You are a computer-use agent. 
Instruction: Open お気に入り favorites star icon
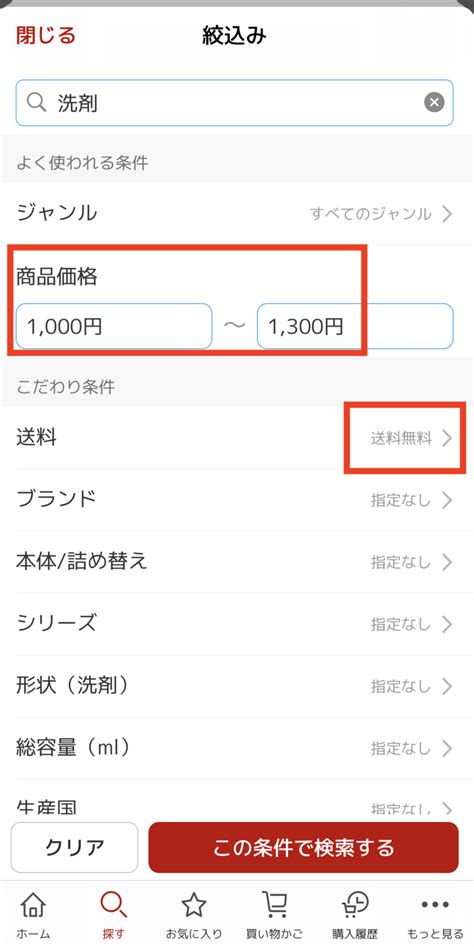click(x=194, y=905)
